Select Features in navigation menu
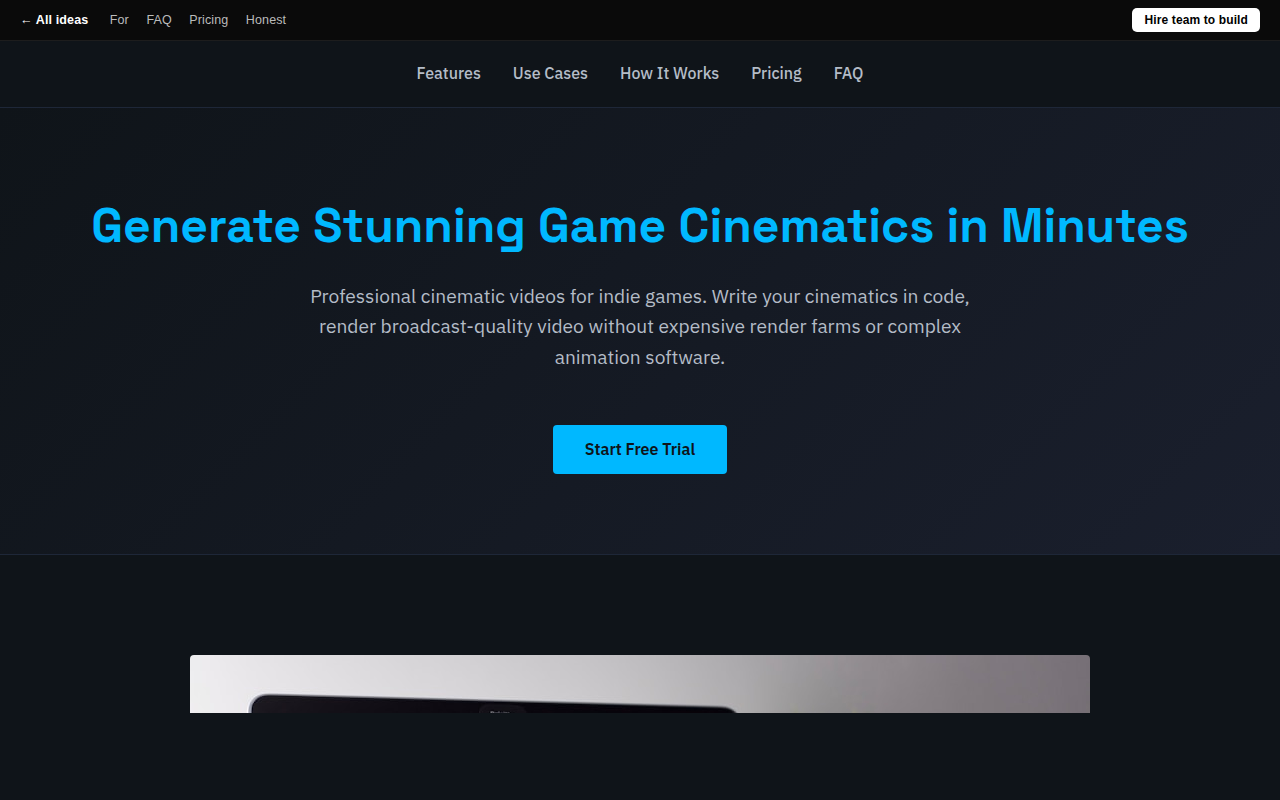This screenshot has height=800, width=1280. 449,73
